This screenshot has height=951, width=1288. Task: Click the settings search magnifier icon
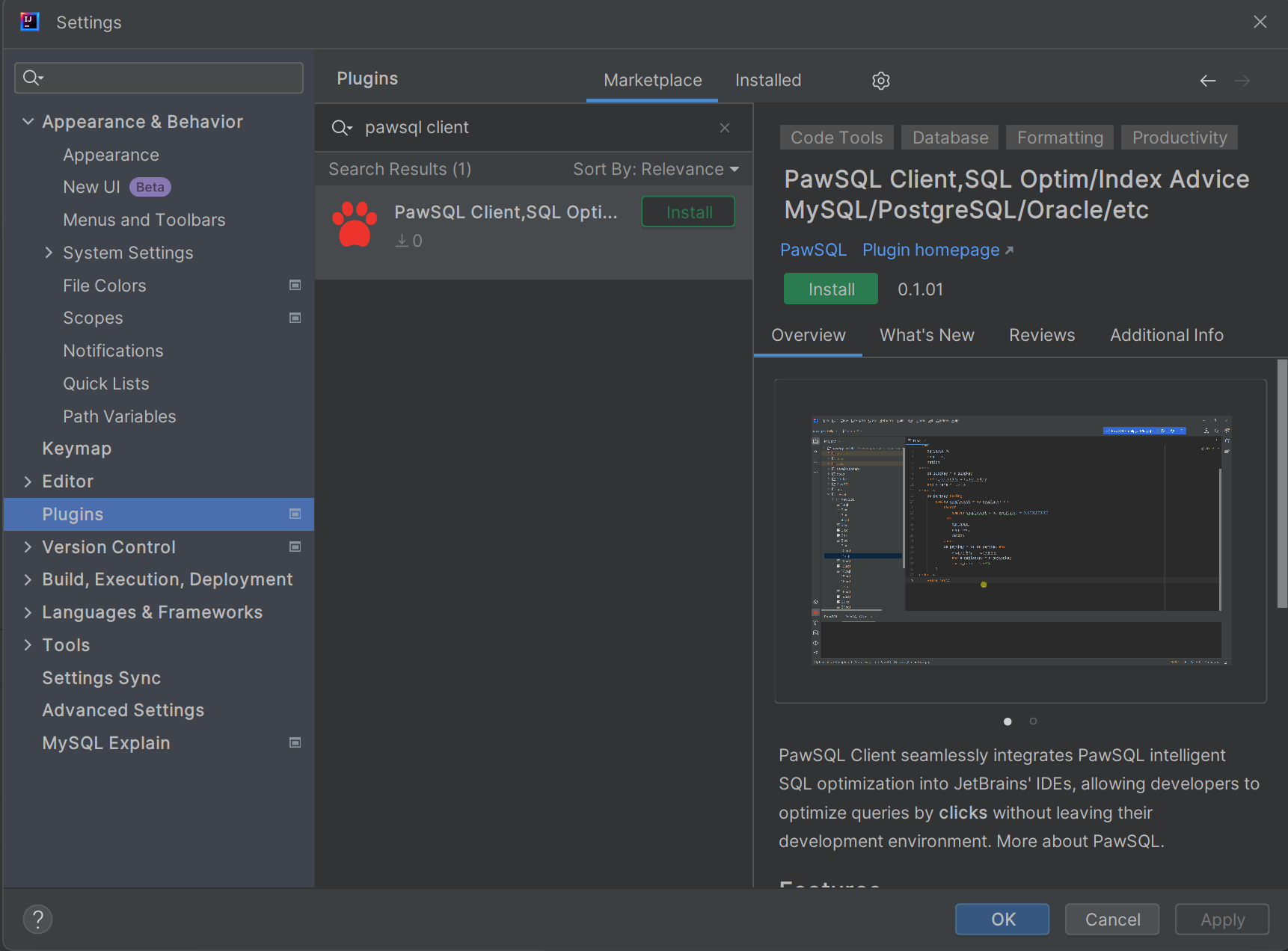pos(32,78)
